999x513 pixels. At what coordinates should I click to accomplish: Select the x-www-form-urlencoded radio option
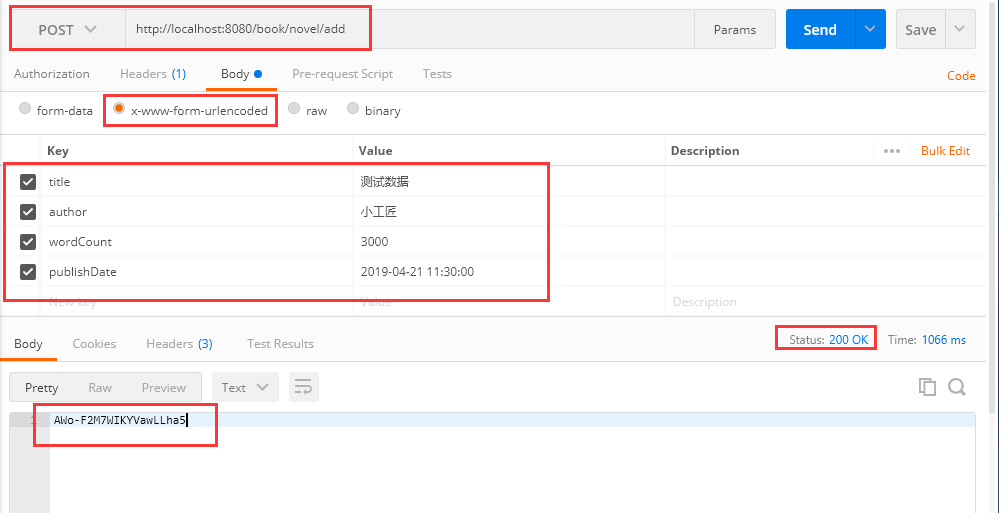tap(119, 108)
